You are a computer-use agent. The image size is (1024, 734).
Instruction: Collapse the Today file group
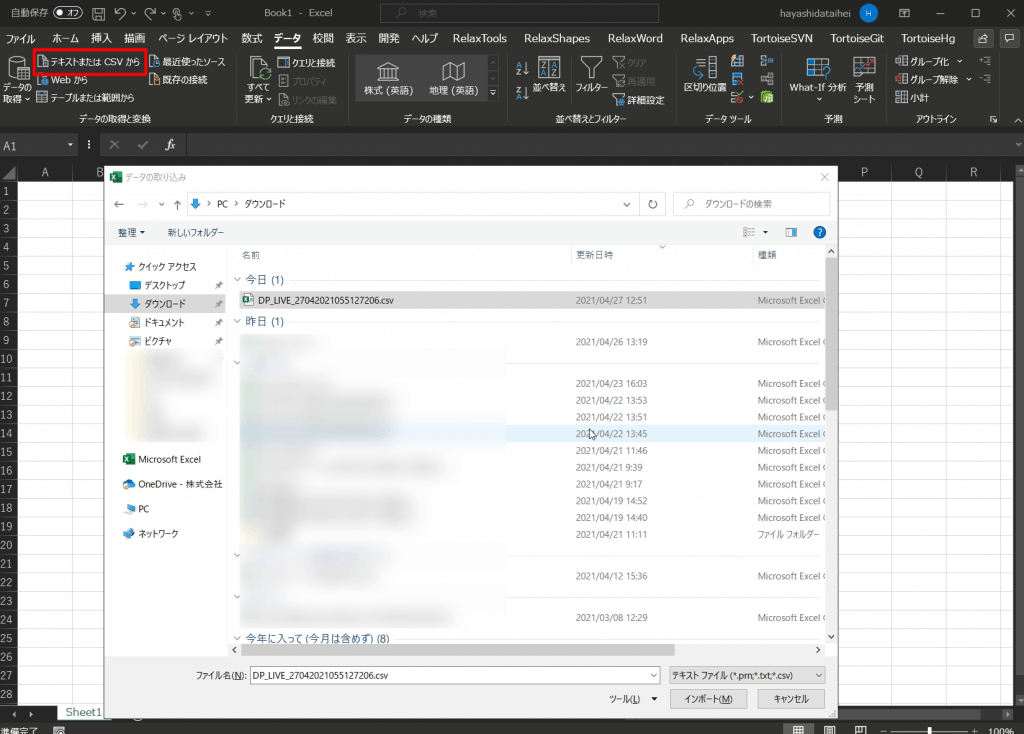238,280
